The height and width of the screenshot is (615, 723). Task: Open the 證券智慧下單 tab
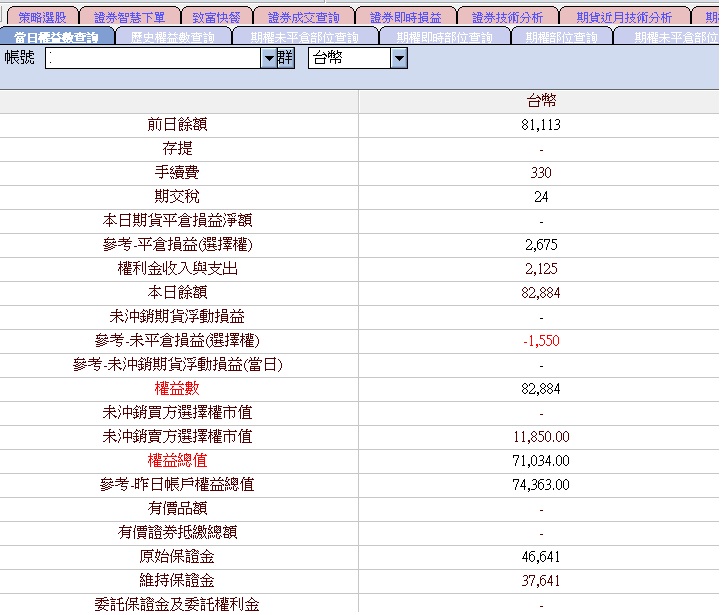[130, 17]
